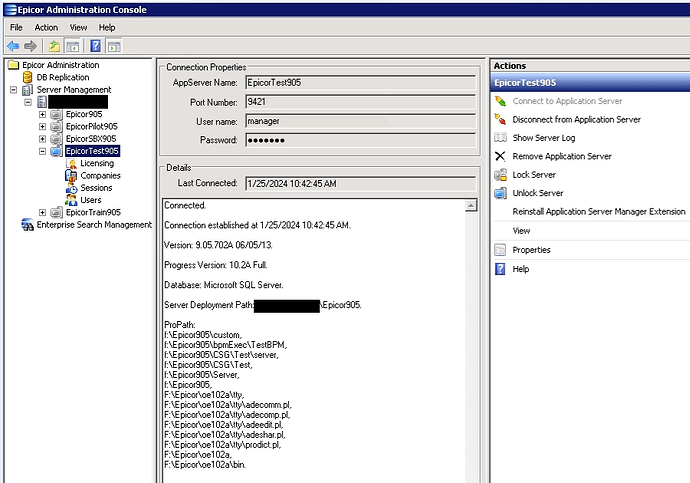
Task: Open the View submenu in Actions pane
Action: [x=521, y=231]
